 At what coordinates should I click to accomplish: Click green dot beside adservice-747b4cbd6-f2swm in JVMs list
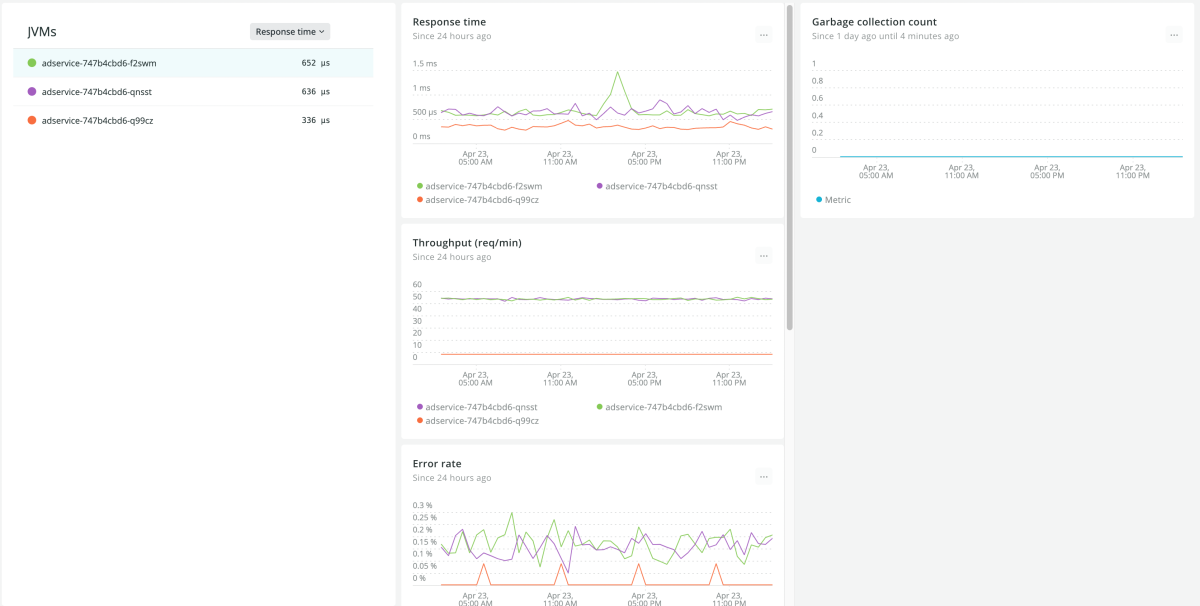[x=32, y=63]
